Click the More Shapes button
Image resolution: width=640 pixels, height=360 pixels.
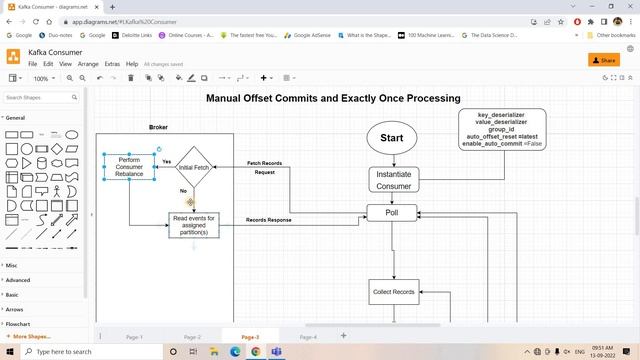tap(29, 337)
